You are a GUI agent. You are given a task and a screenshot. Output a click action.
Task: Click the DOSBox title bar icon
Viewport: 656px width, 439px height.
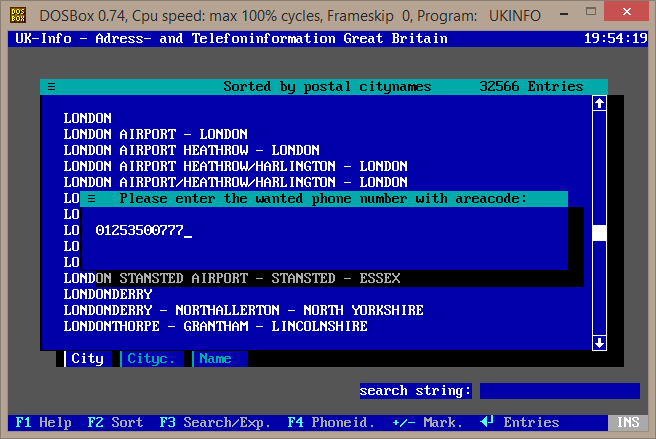tap(18, 15)
